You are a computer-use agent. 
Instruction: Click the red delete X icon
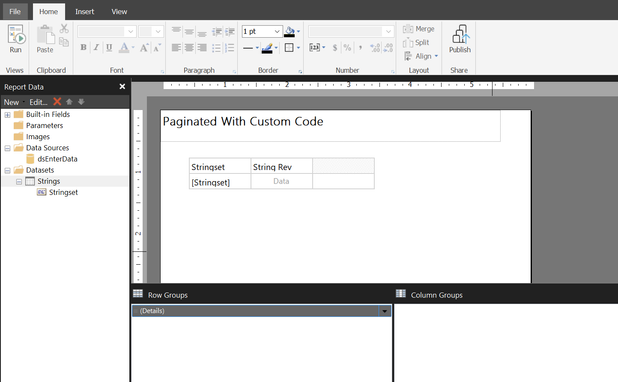tap(57, 102)
